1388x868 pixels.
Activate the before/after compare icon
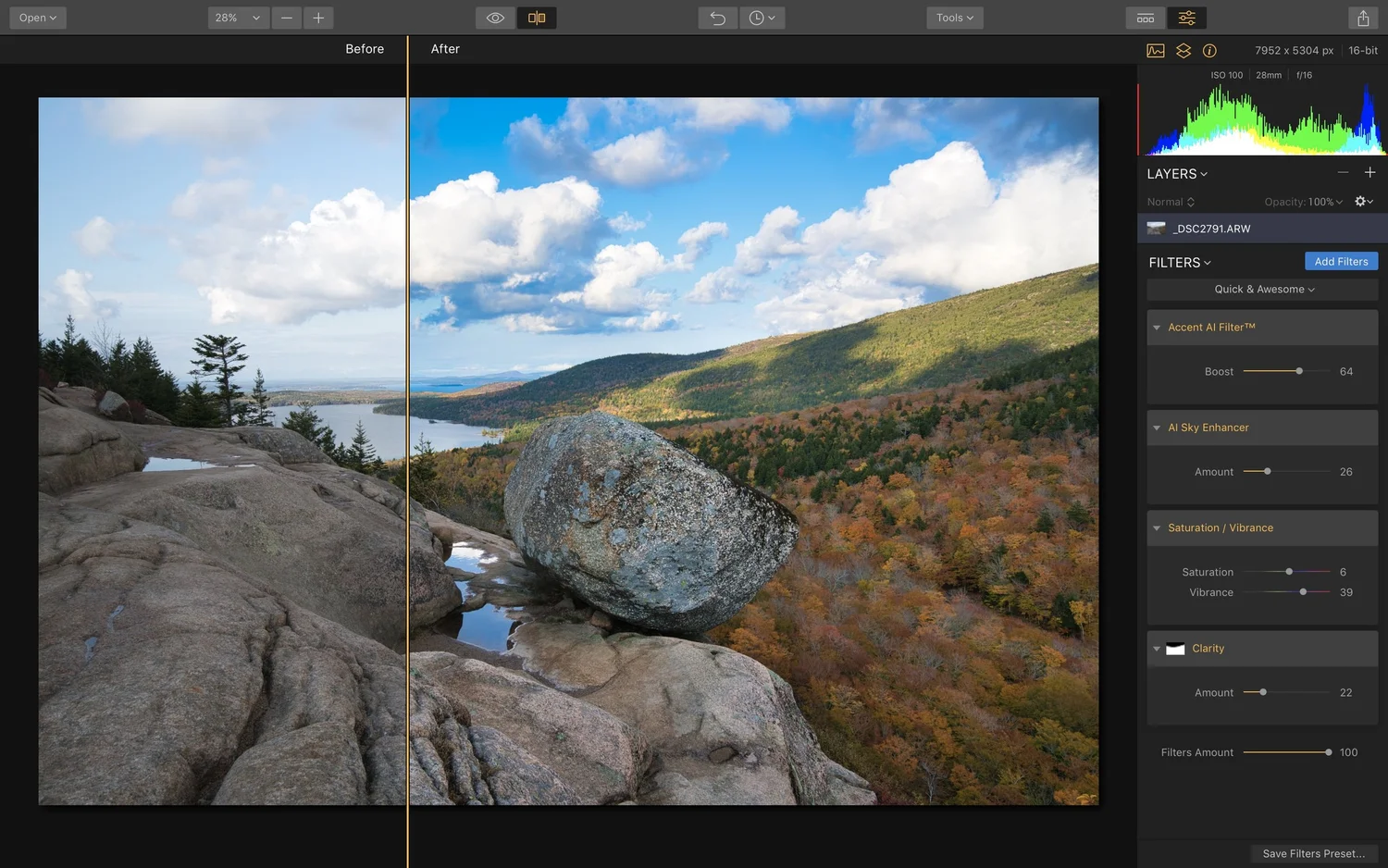(x=537, y=17)
